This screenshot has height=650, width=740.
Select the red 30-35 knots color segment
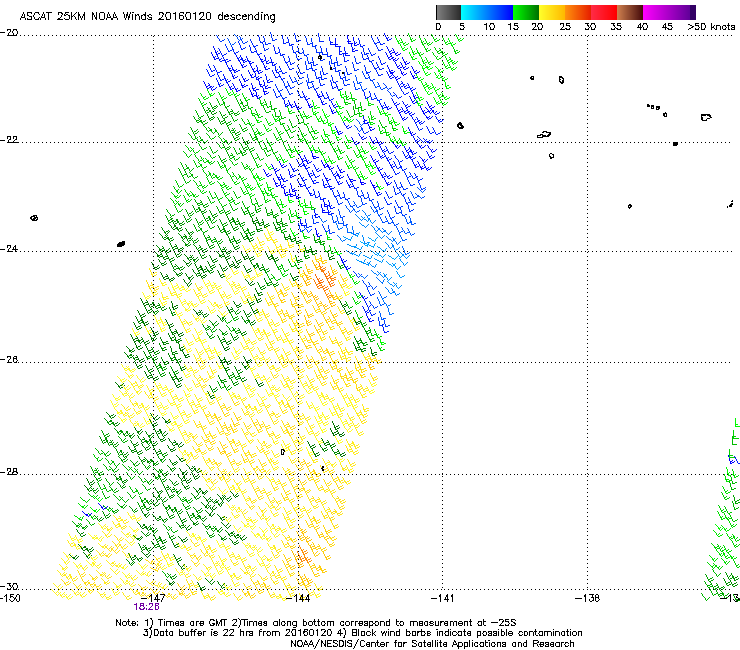[604, 12]
